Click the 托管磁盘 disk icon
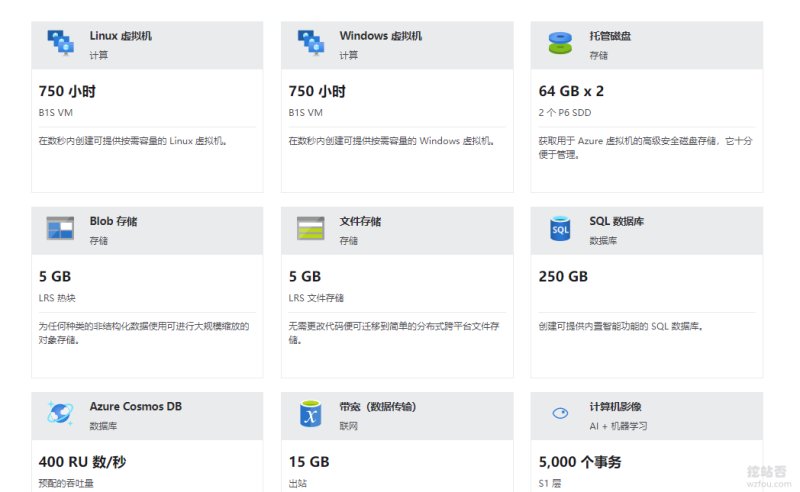The image size is (800, 492). pyautogui.click(x=560, y=43)
